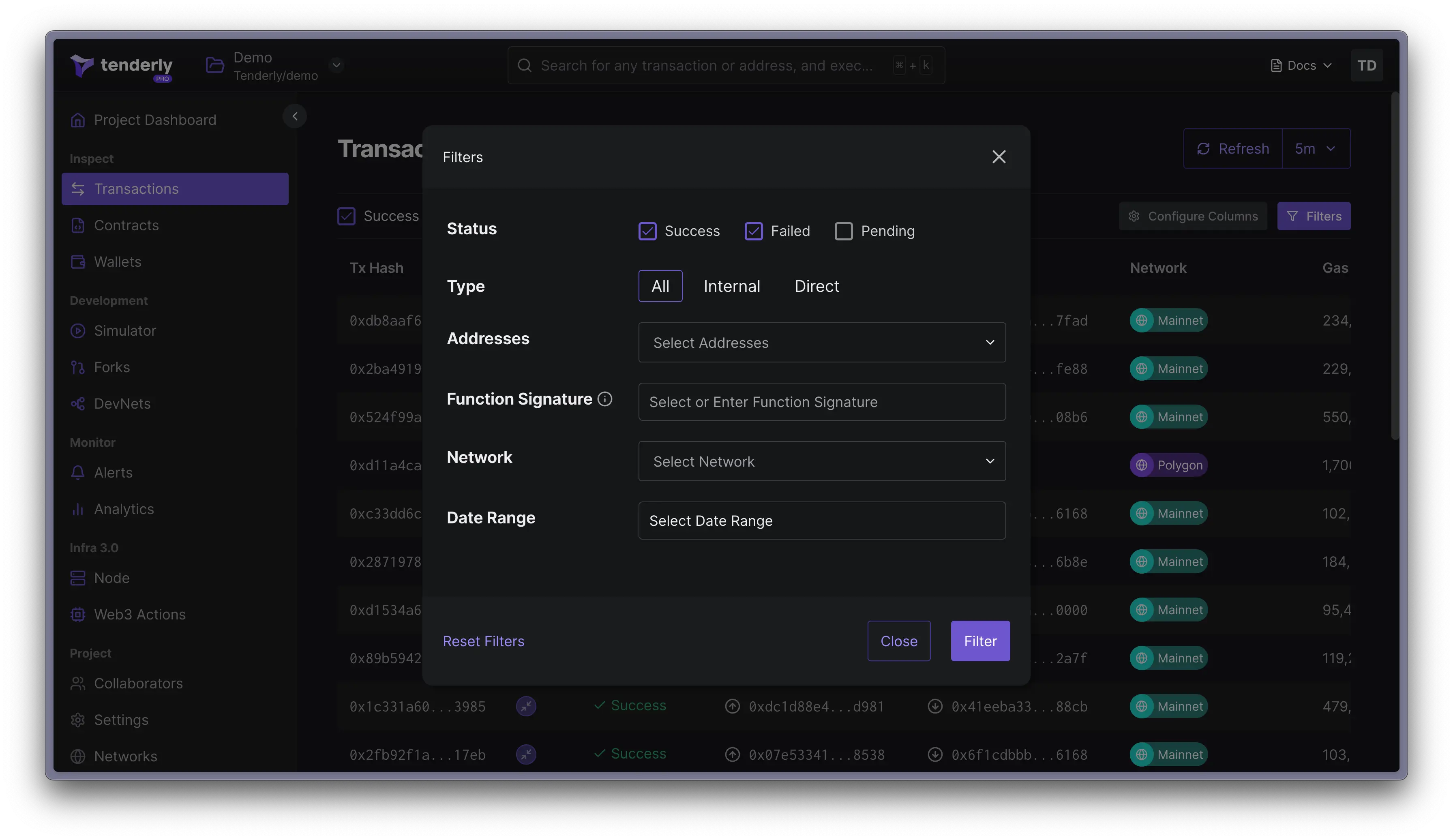
Task: Click the DevNets icon in sidebar
Action: [78, 403]
